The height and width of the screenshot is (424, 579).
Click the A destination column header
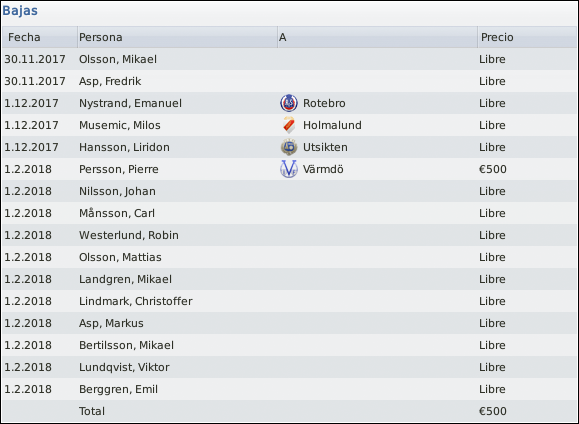377,37
